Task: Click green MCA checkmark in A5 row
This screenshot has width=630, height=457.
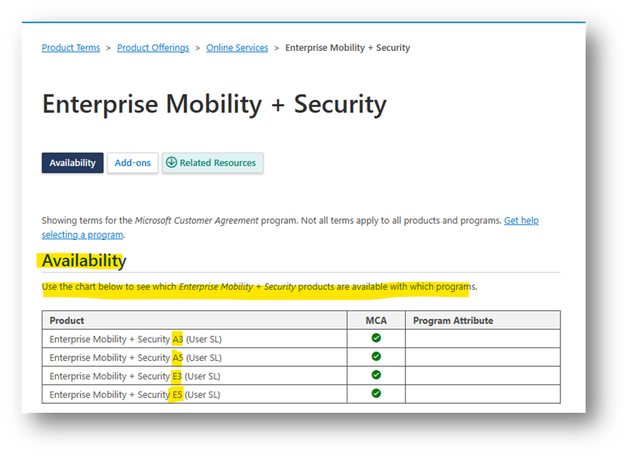Action: tap(376, 357)
